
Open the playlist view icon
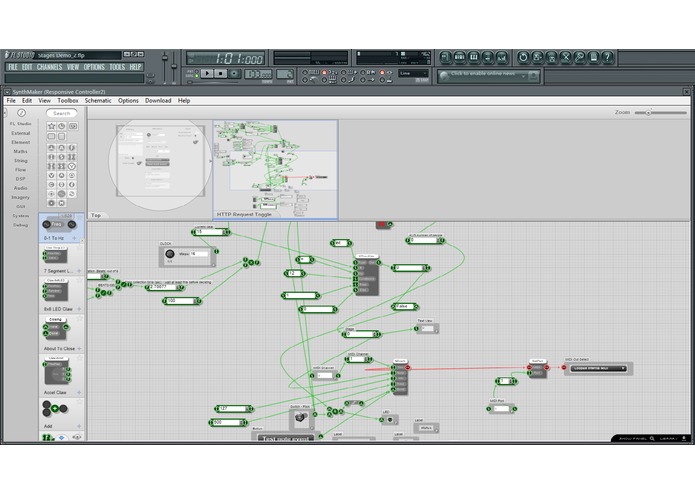coord(445,57)
